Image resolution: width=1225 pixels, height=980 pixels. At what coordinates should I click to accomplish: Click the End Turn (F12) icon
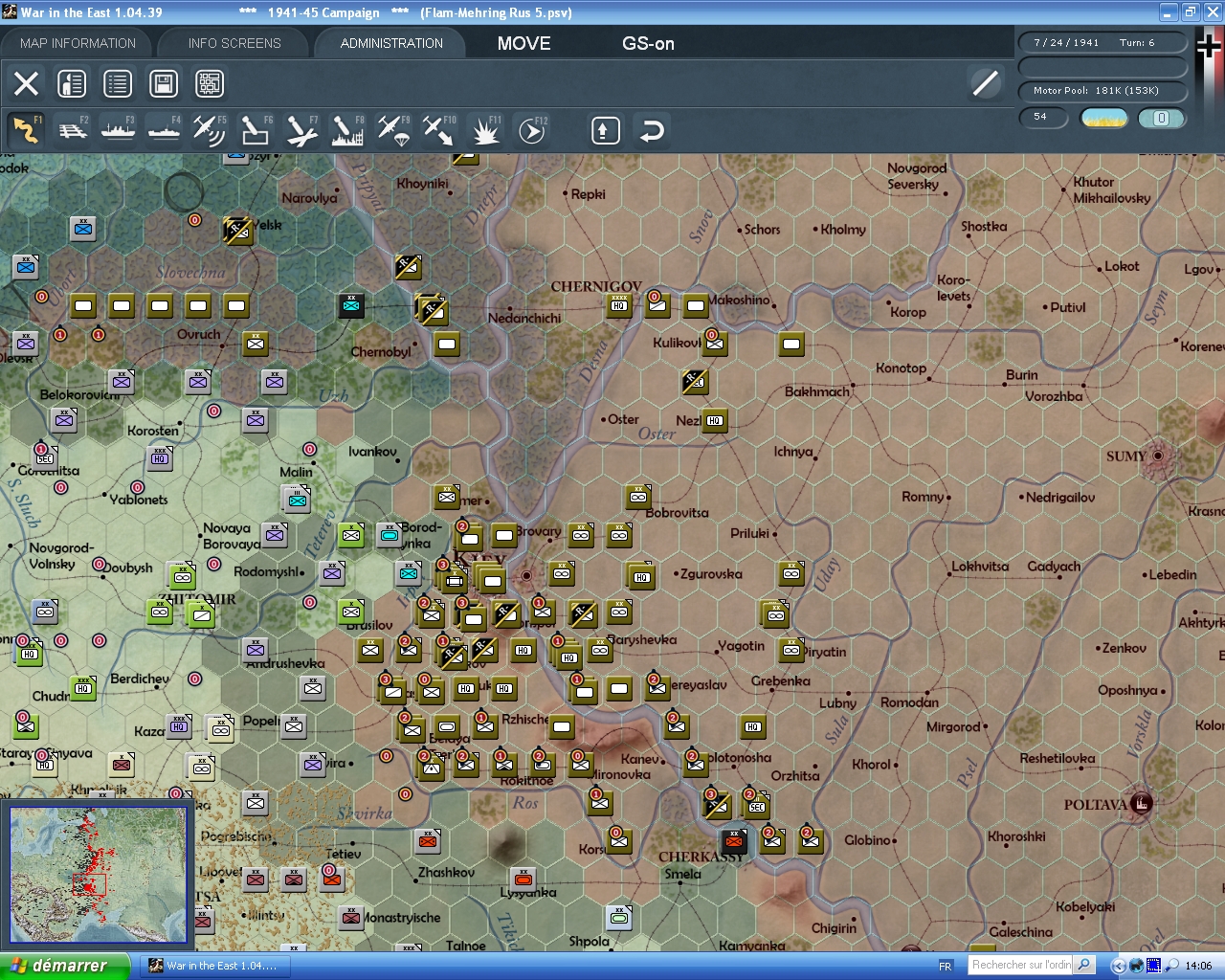(x=532, y=130)
